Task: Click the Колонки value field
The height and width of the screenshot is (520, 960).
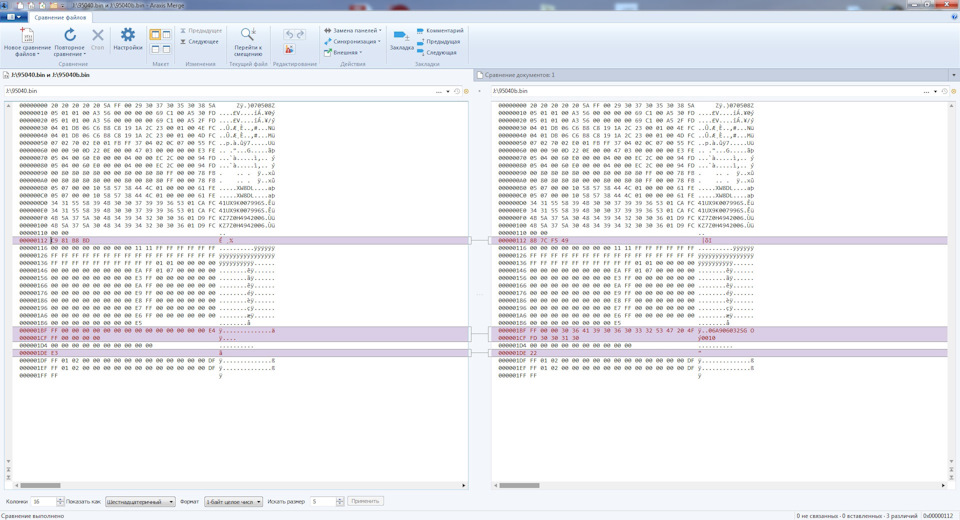Action: 43,501
